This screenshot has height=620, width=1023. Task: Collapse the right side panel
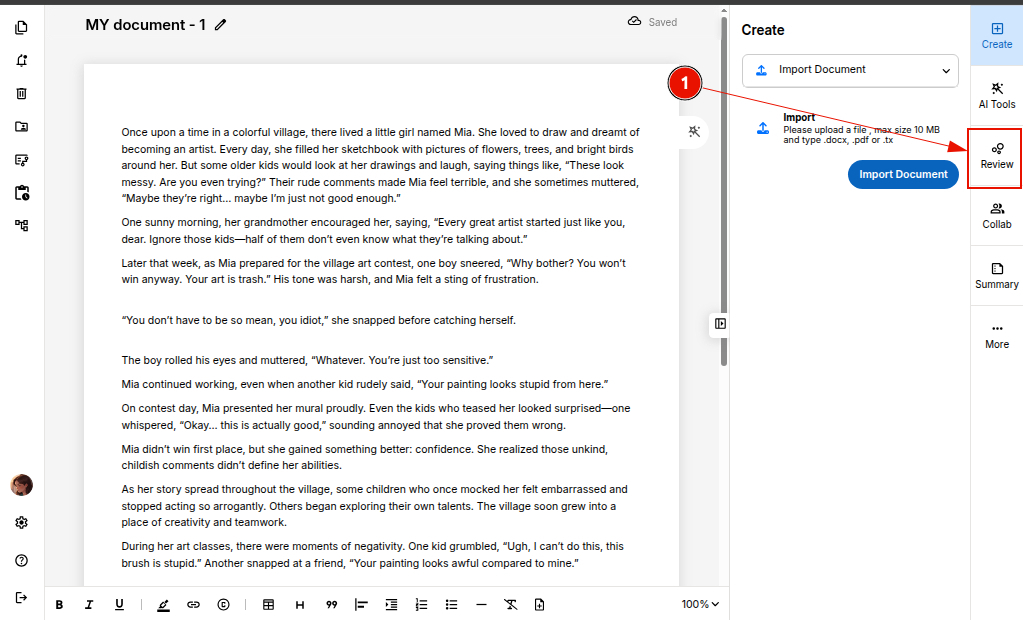pyautogui.click(x=720, y=324)
